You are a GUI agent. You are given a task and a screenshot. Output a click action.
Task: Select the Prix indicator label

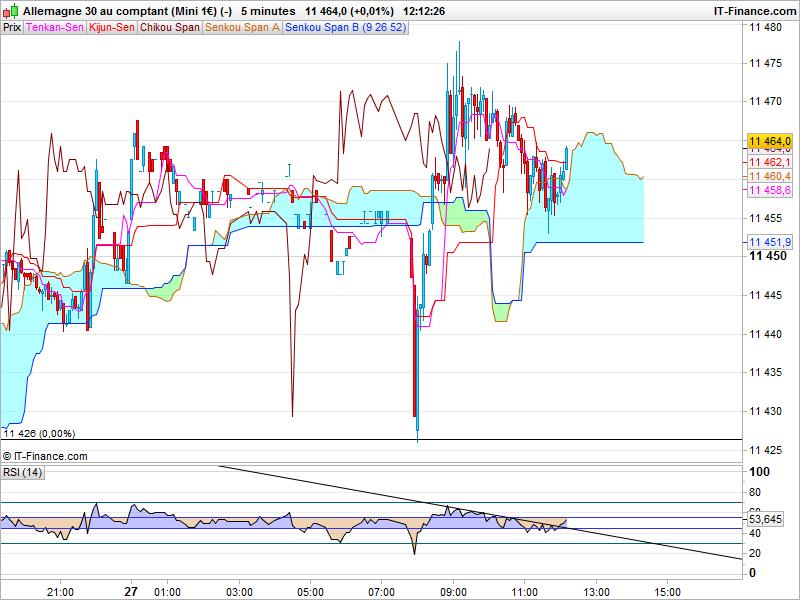pos(12,28)
